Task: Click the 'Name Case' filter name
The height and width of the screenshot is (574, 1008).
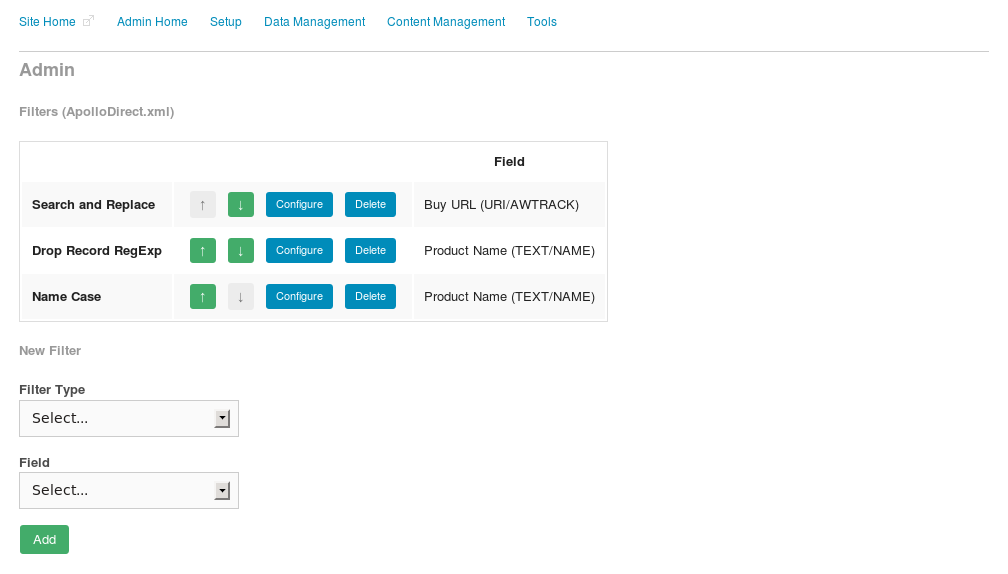Action: point(66,296)
